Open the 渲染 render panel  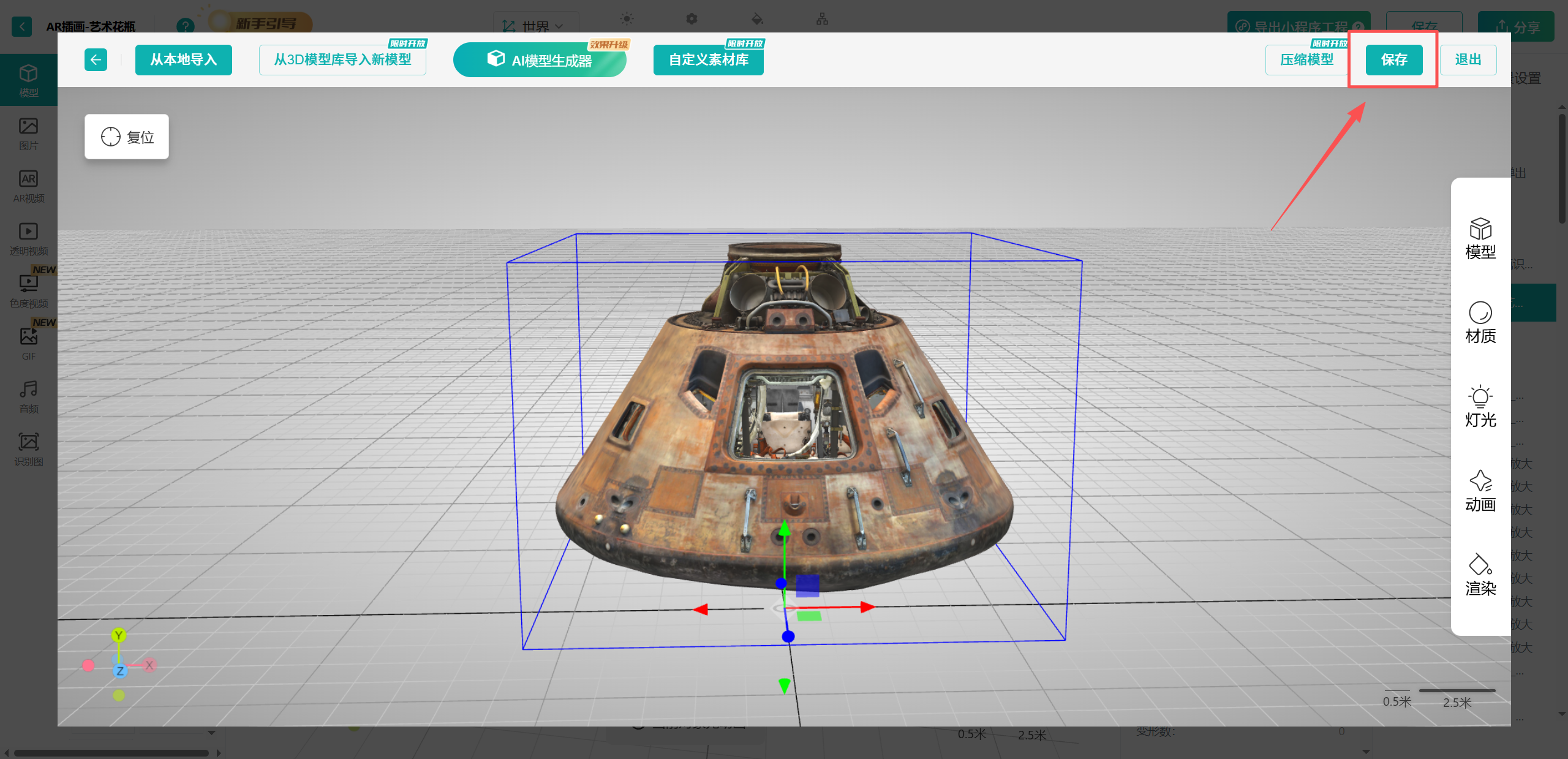1480,575
